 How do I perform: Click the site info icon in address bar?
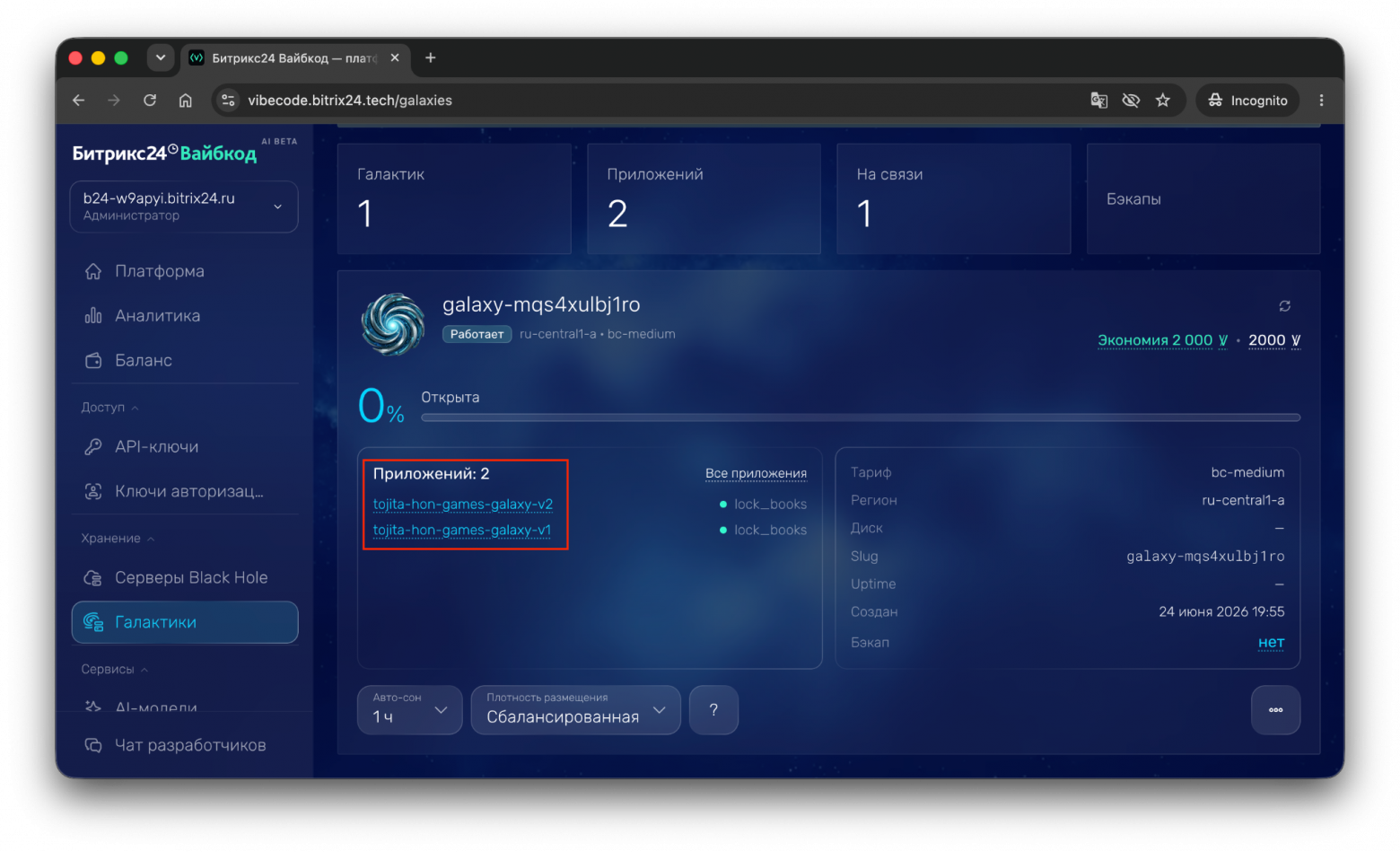[229, 101]
